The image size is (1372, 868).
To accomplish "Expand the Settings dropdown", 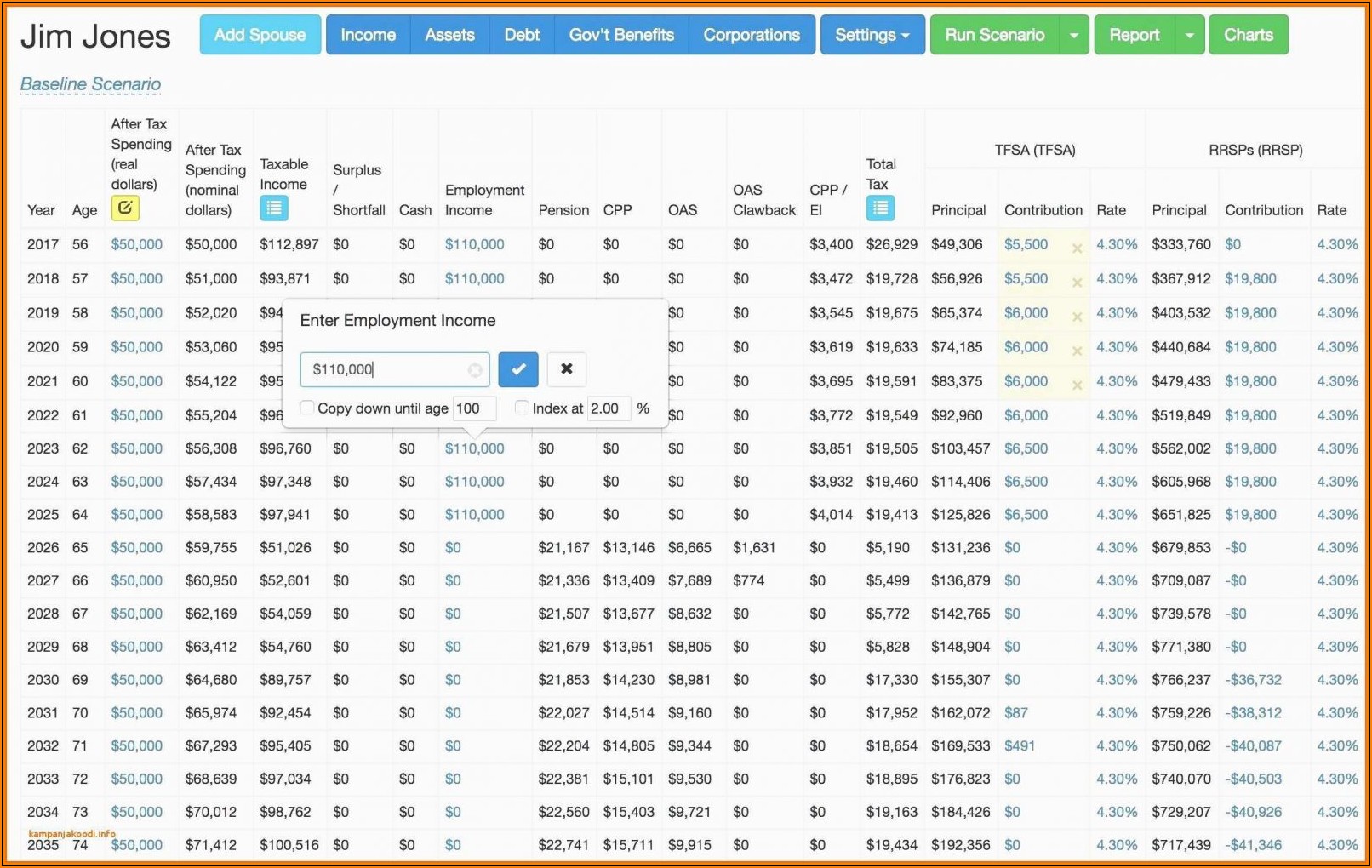I will tap(872, 35).
